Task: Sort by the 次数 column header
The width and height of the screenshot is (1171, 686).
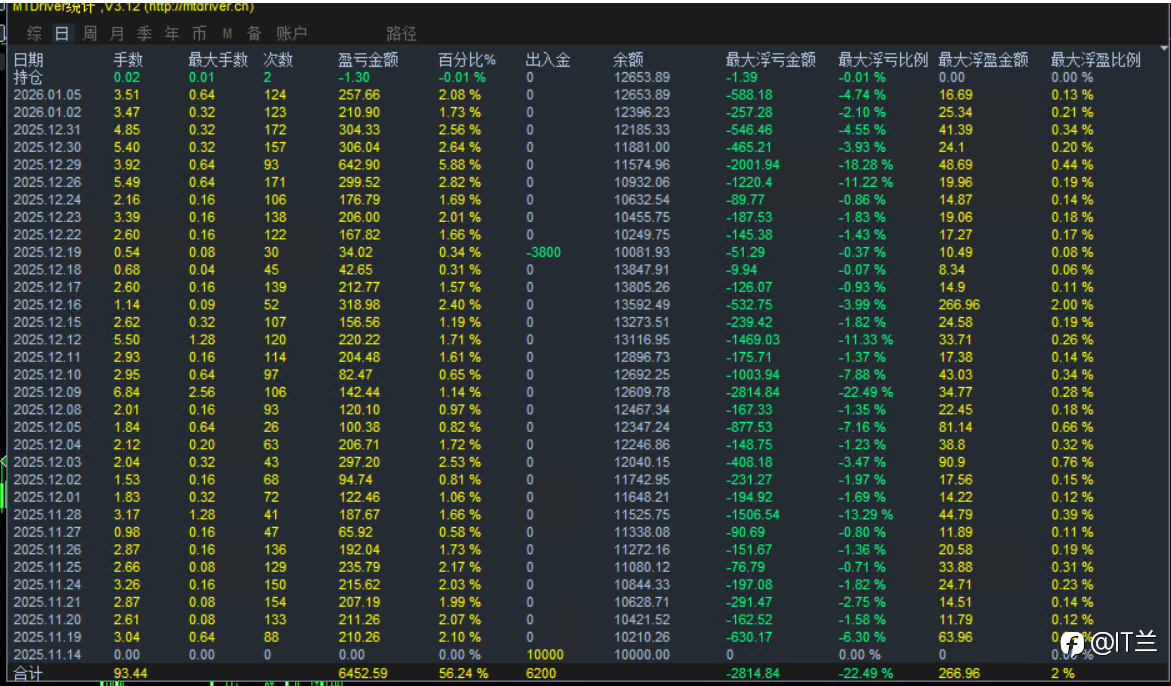Action: [278, 60]
